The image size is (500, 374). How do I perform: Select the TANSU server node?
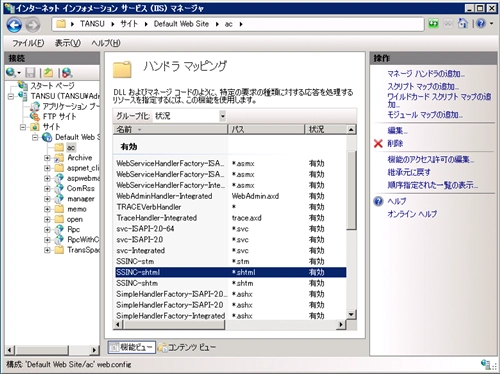(65, 96)
